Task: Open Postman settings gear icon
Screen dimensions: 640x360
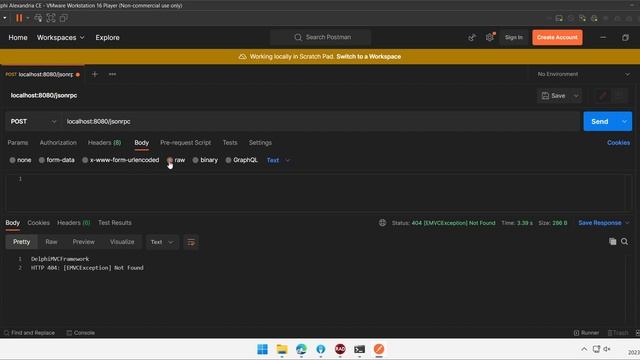Action: click(x=489, y=38)
